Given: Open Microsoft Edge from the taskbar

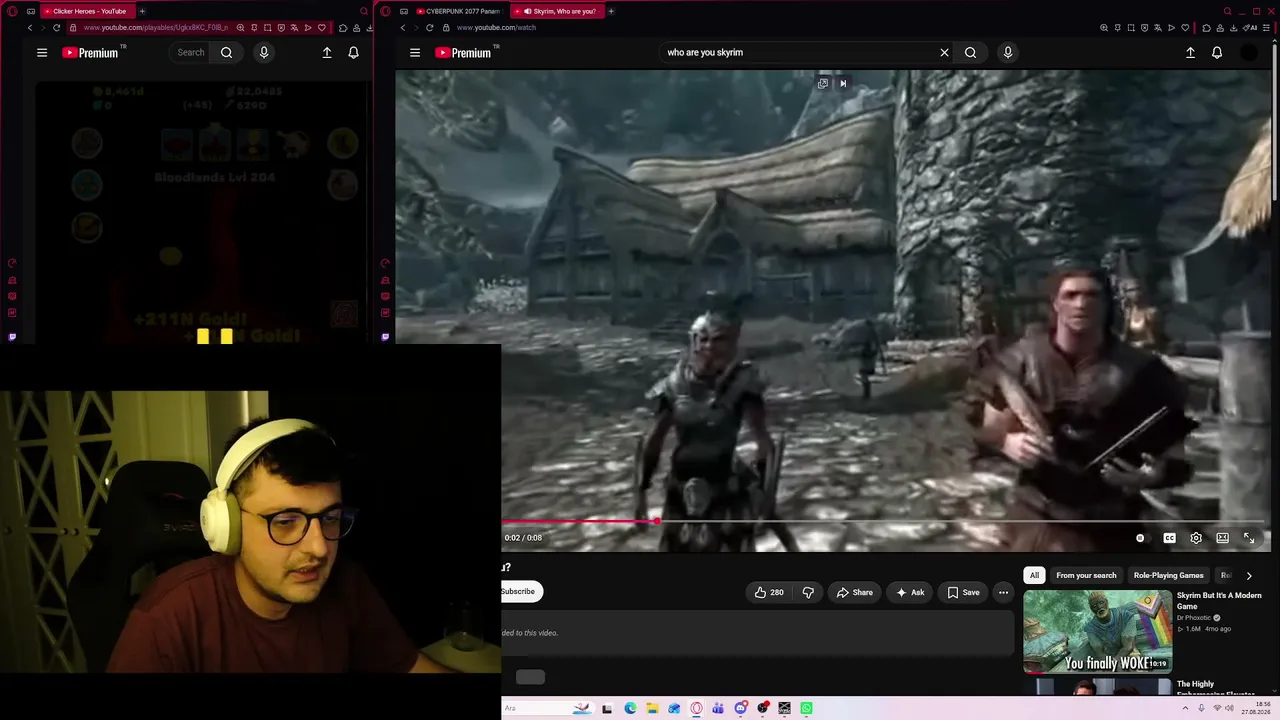Looking at the screenshot, I should click(x=630, y=708).
